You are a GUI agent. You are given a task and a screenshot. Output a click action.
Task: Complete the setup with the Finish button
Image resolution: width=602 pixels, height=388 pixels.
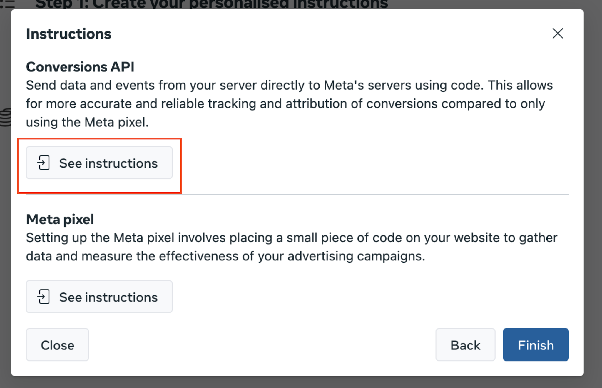point(536,345)
